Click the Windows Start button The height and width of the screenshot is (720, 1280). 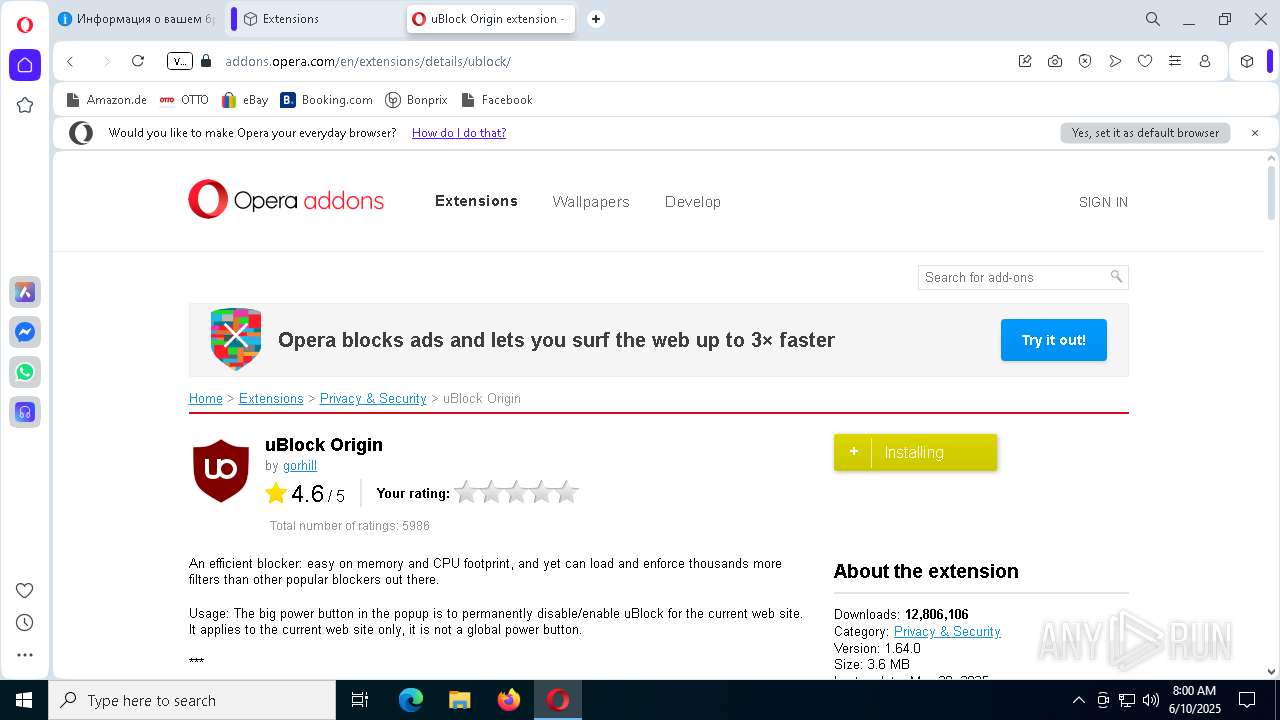tap(24, 700)
